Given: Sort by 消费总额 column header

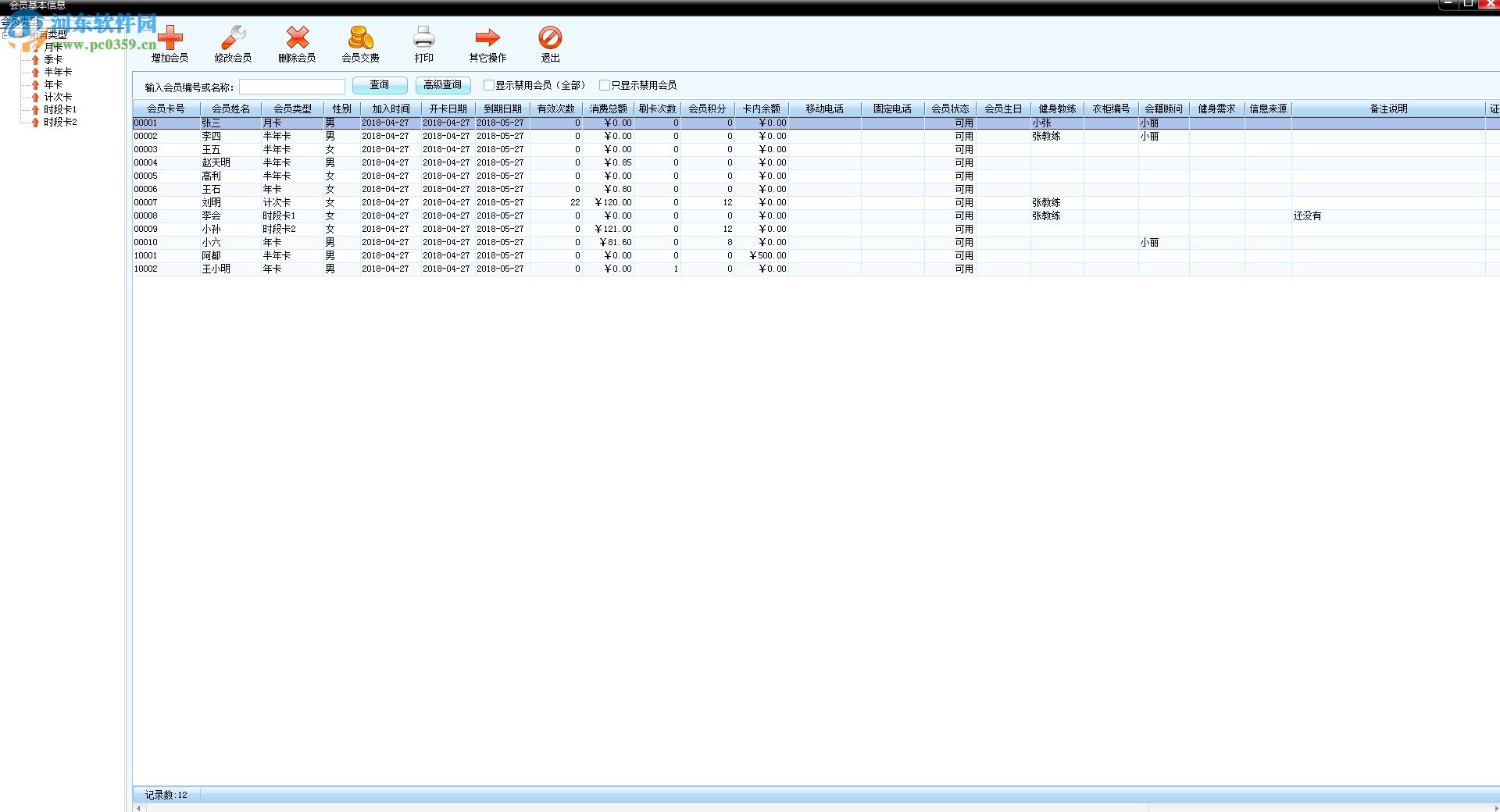Looking at the screenshot, I should [608, 109].
